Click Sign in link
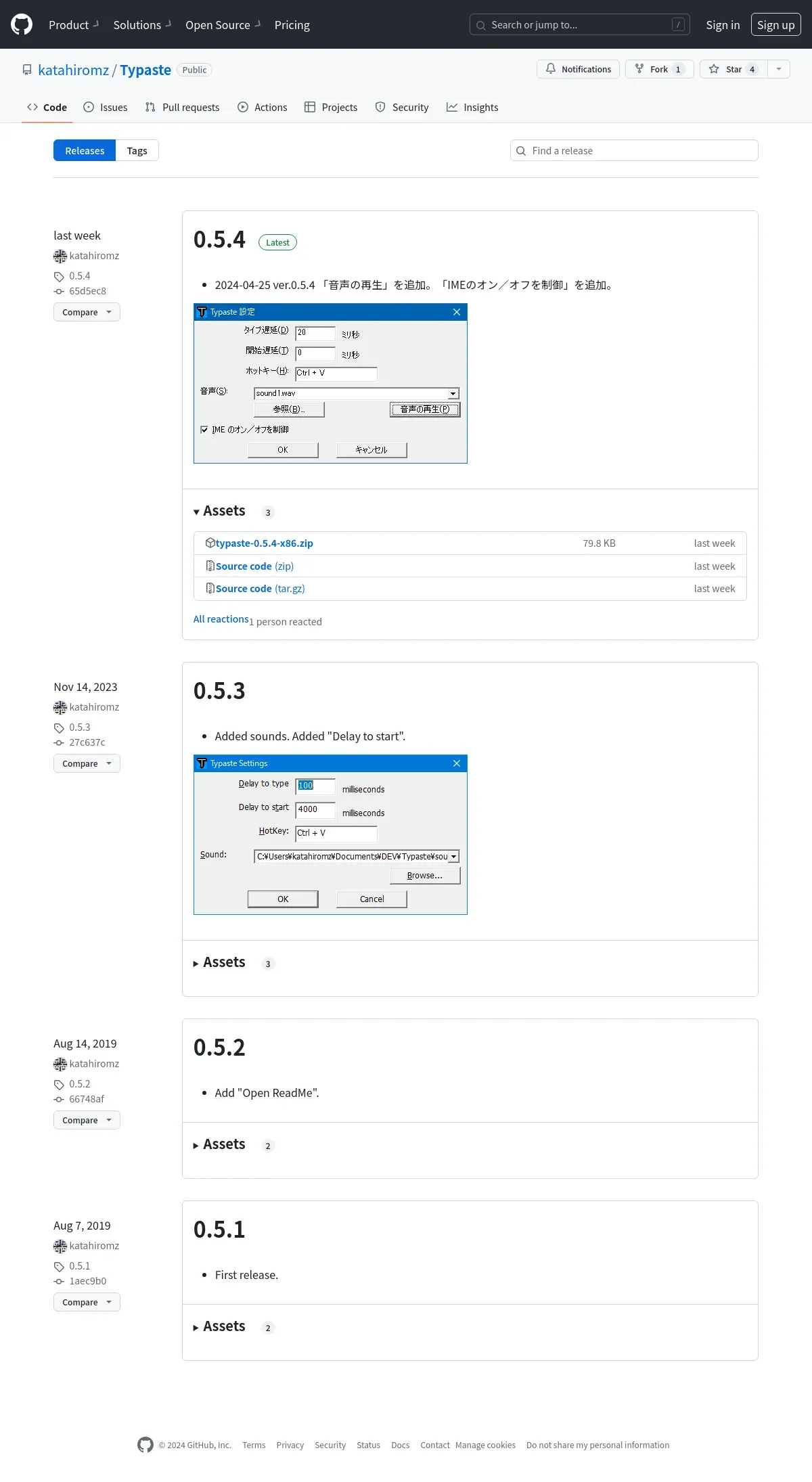 723,25
